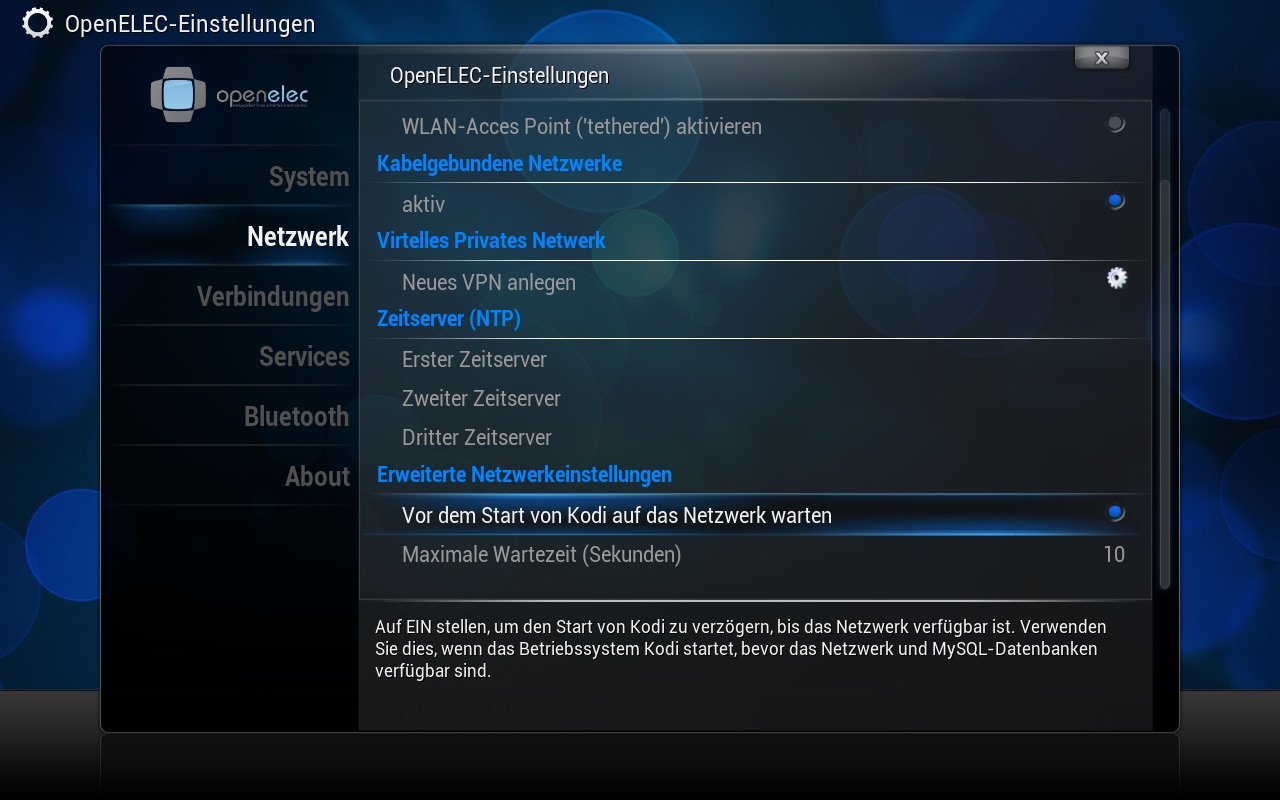Screen dimensions: 1280x800
Task: Click the OpenELEC logo icon
Action: [178, 95]
